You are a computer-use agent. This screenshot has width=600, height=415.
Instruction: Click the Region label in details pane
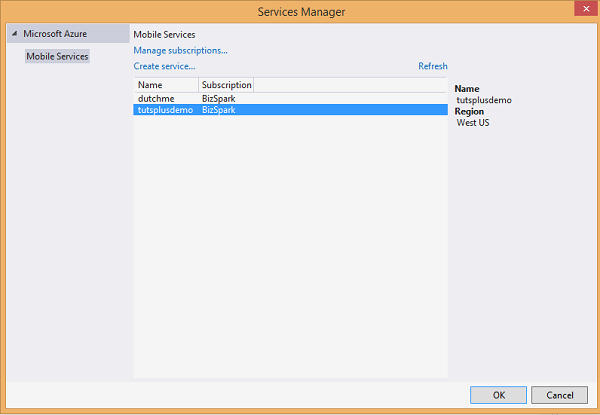(x=469, y=112)
